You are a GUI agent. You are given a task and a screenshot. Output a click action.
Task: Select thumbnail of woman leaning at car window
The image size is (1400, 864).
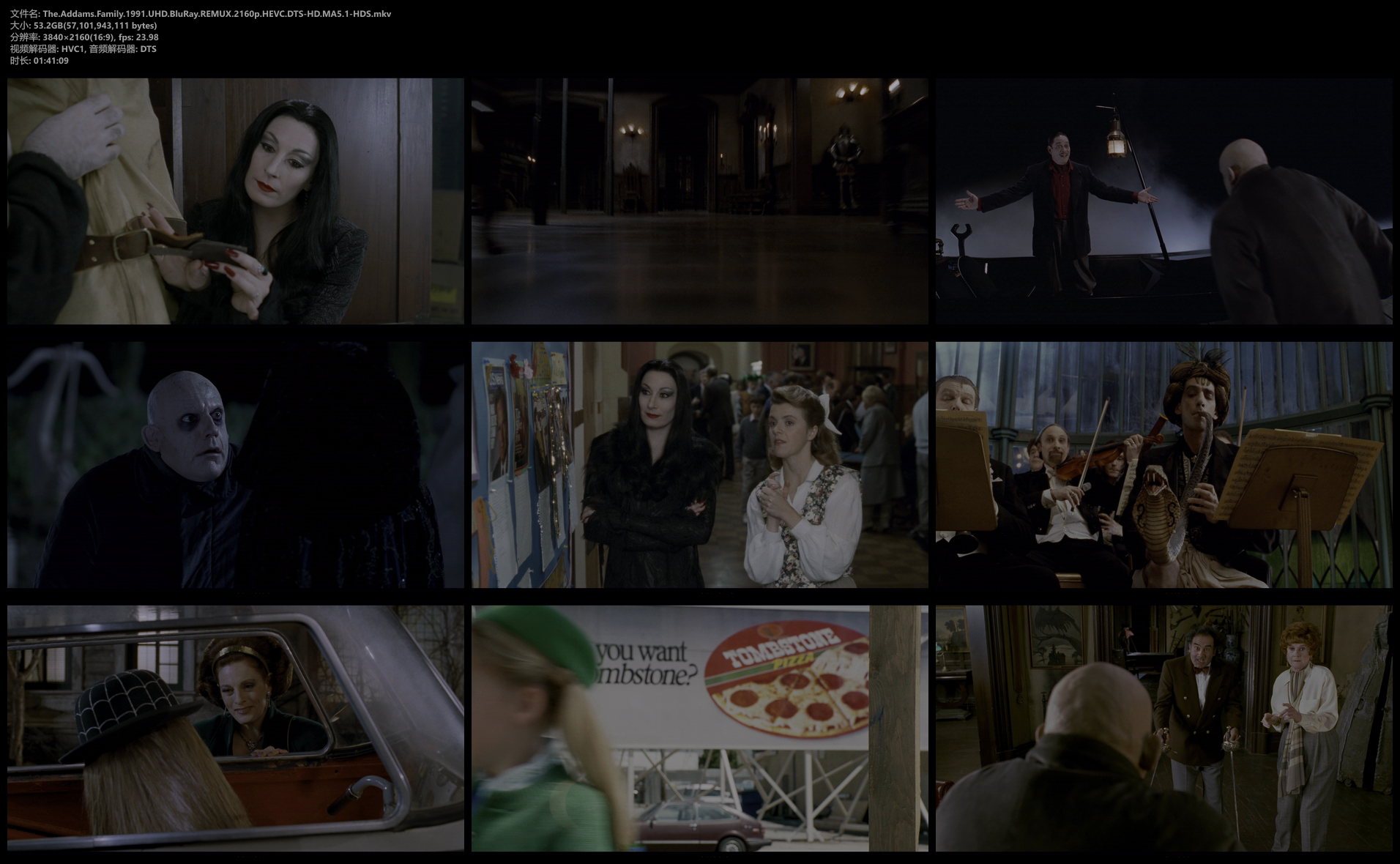236,729
